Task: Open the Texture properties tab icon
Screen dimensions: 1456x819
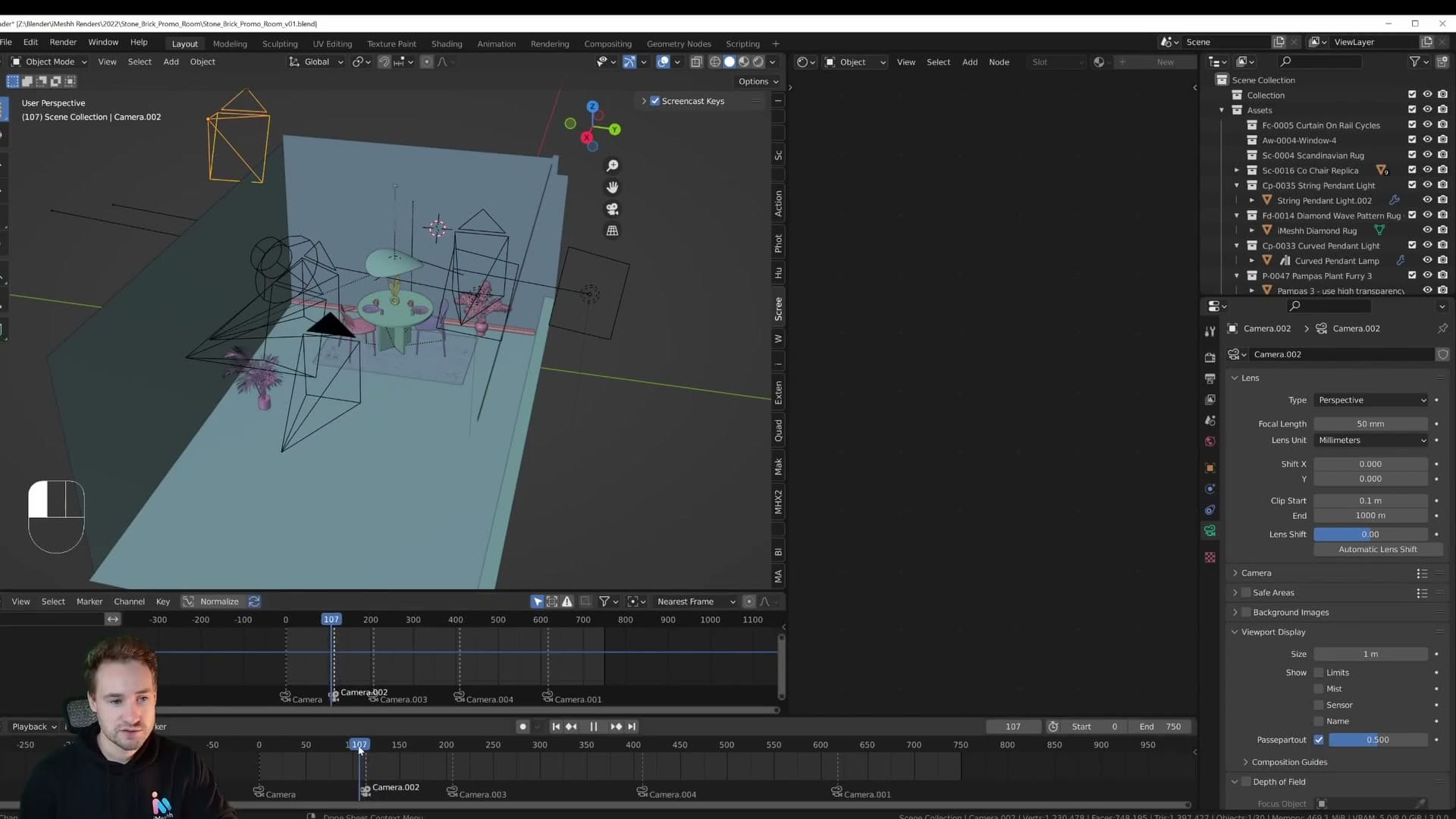Action: tap(1210, 557)
